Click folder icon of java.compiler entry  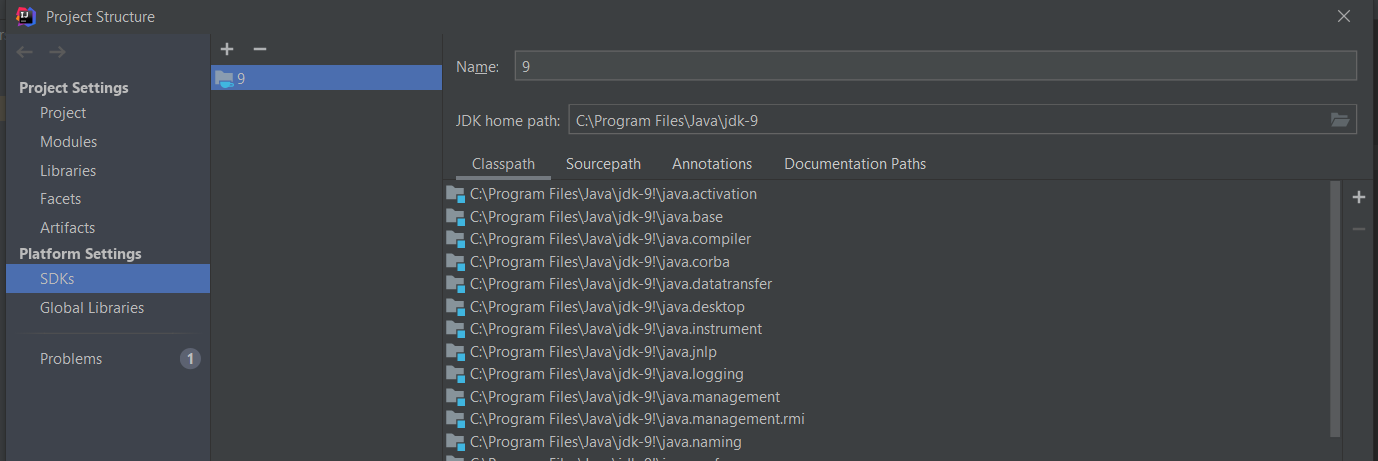tap(456, 239)
